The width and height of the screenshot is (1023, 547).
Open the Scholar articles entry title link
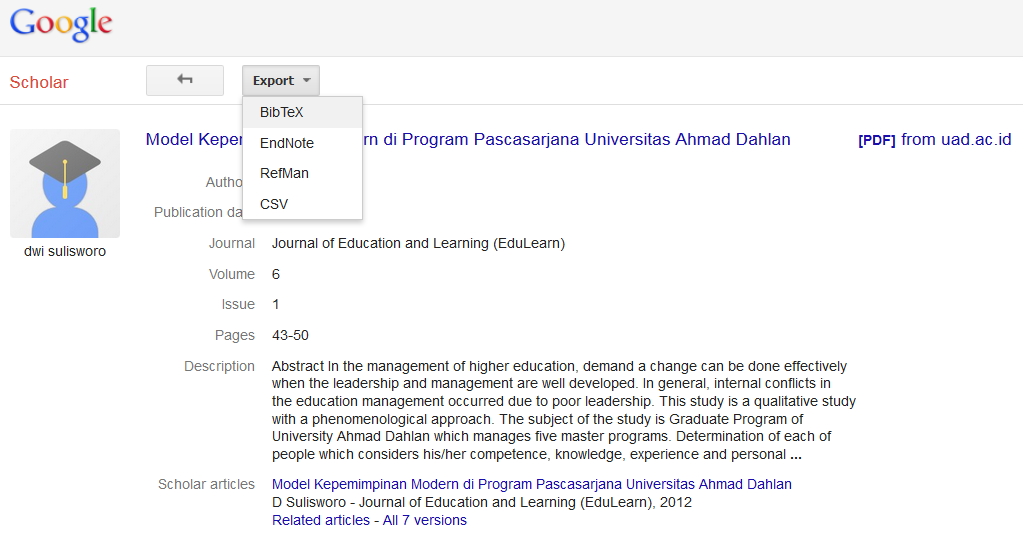click(531, 484)
